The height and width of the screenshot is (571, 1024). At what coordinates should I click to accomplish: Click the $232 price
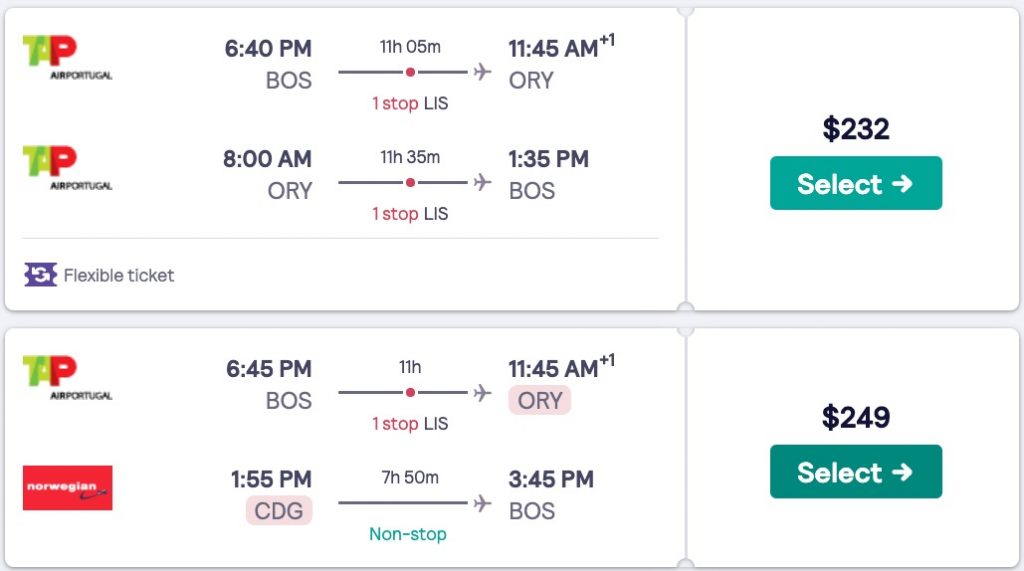click(855, 129)
